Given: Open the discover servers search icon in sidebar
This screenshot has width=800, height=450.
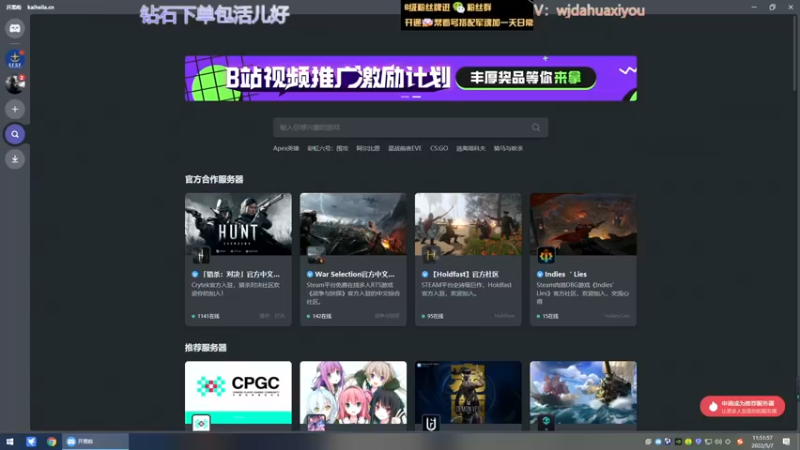Looking at the screenshot, I should coord(15,134).
